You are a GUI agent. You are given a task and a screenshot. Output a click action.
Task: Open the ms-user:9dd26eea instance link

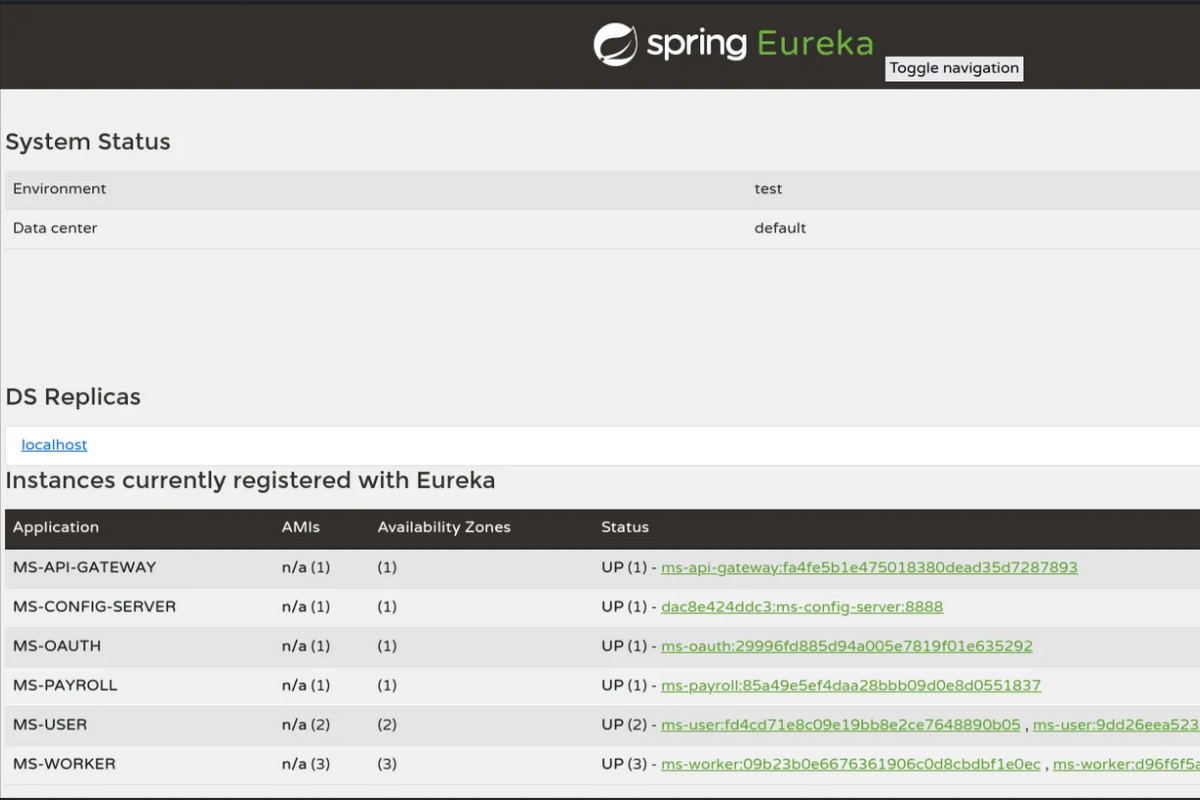[x=1116, y=725]
